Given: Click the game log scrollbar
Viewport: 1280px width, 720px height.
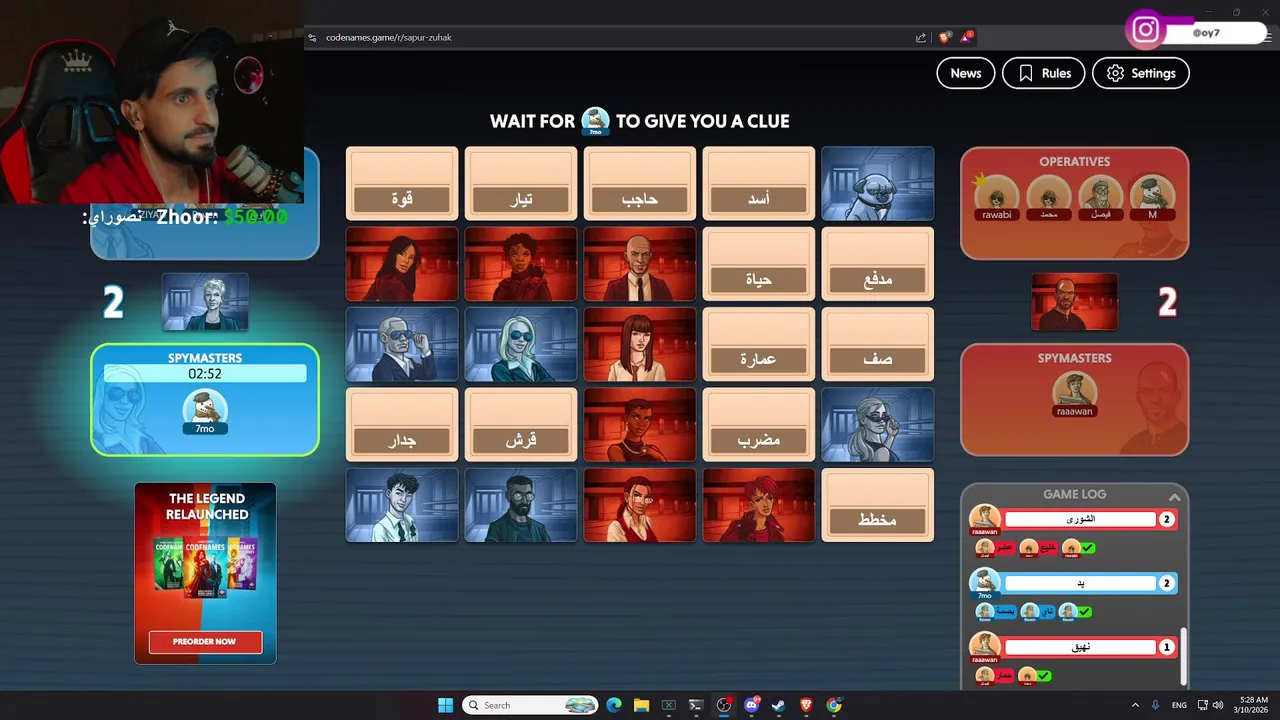Looking at the screenshot, I should 1184,656.
